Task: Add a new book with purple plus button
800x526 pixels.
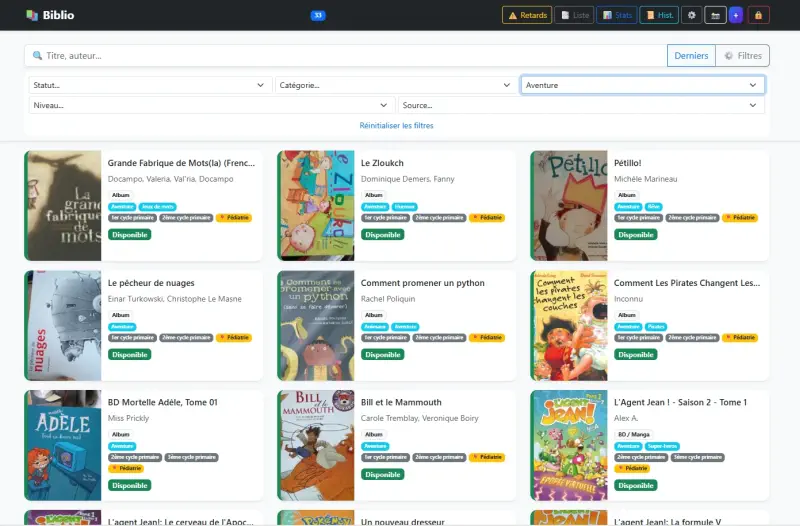Action: point(736,15)
